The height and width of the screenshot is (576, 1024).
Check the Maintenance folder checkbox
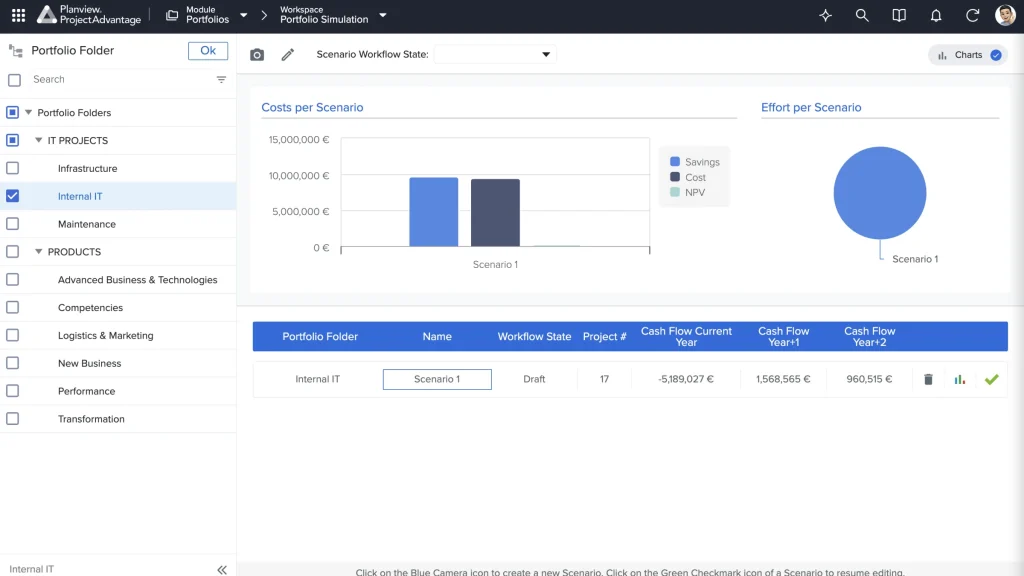click(x=12, y=224)
